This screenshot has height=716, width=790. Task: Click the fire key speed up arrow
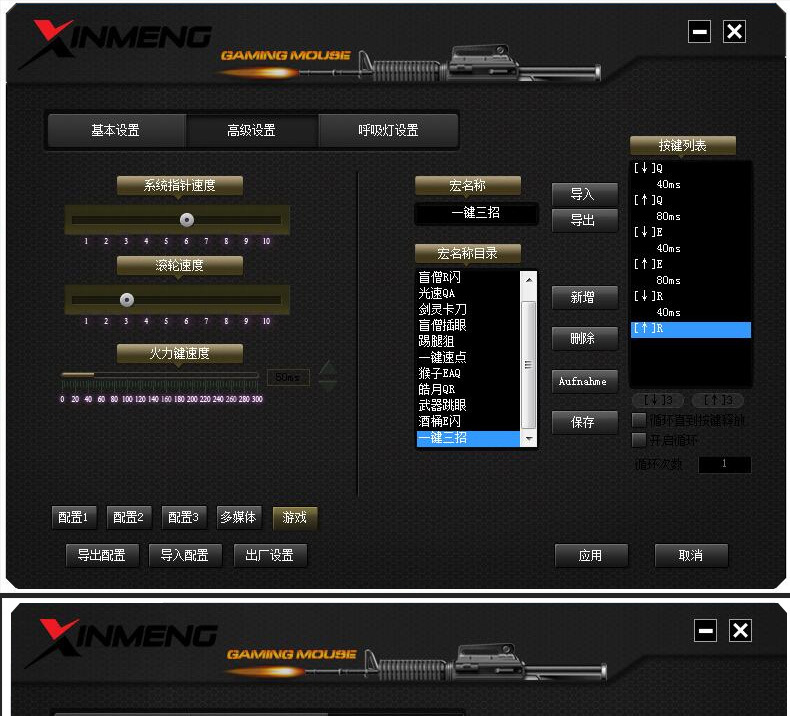(328, 368)
